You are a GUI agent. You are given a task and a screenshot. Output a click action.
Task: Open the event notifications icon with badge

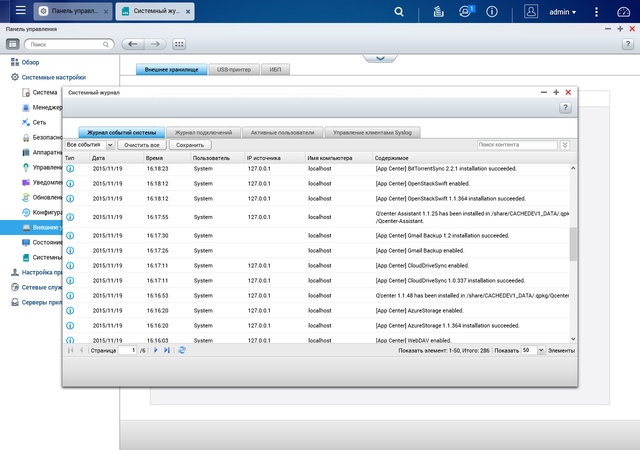pos(467,12)
